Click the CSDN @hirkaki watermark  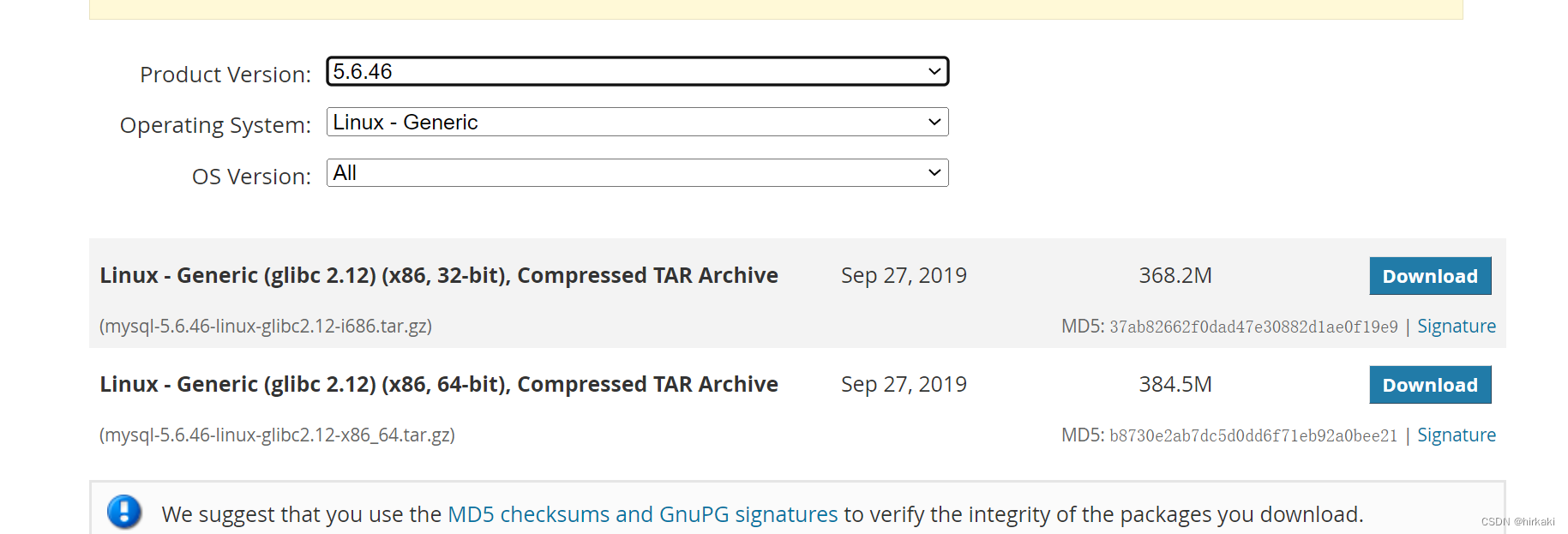[x=1517, y=521]
